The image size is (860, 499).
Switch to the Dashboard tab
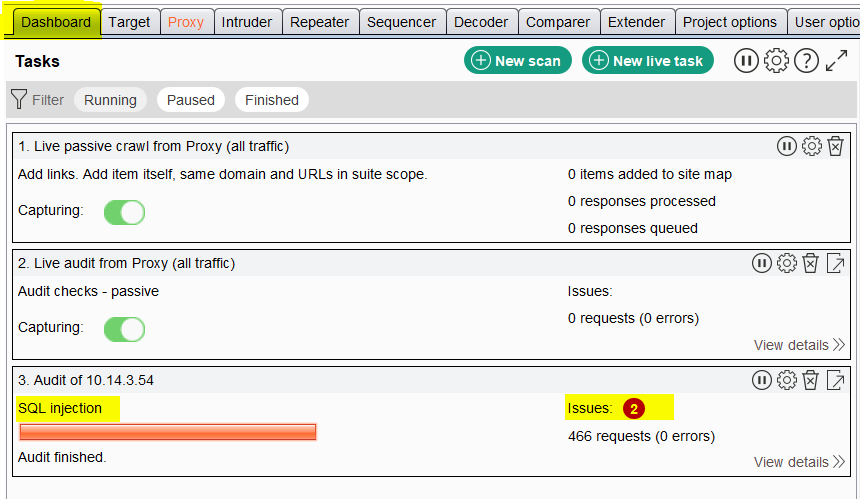56,22
